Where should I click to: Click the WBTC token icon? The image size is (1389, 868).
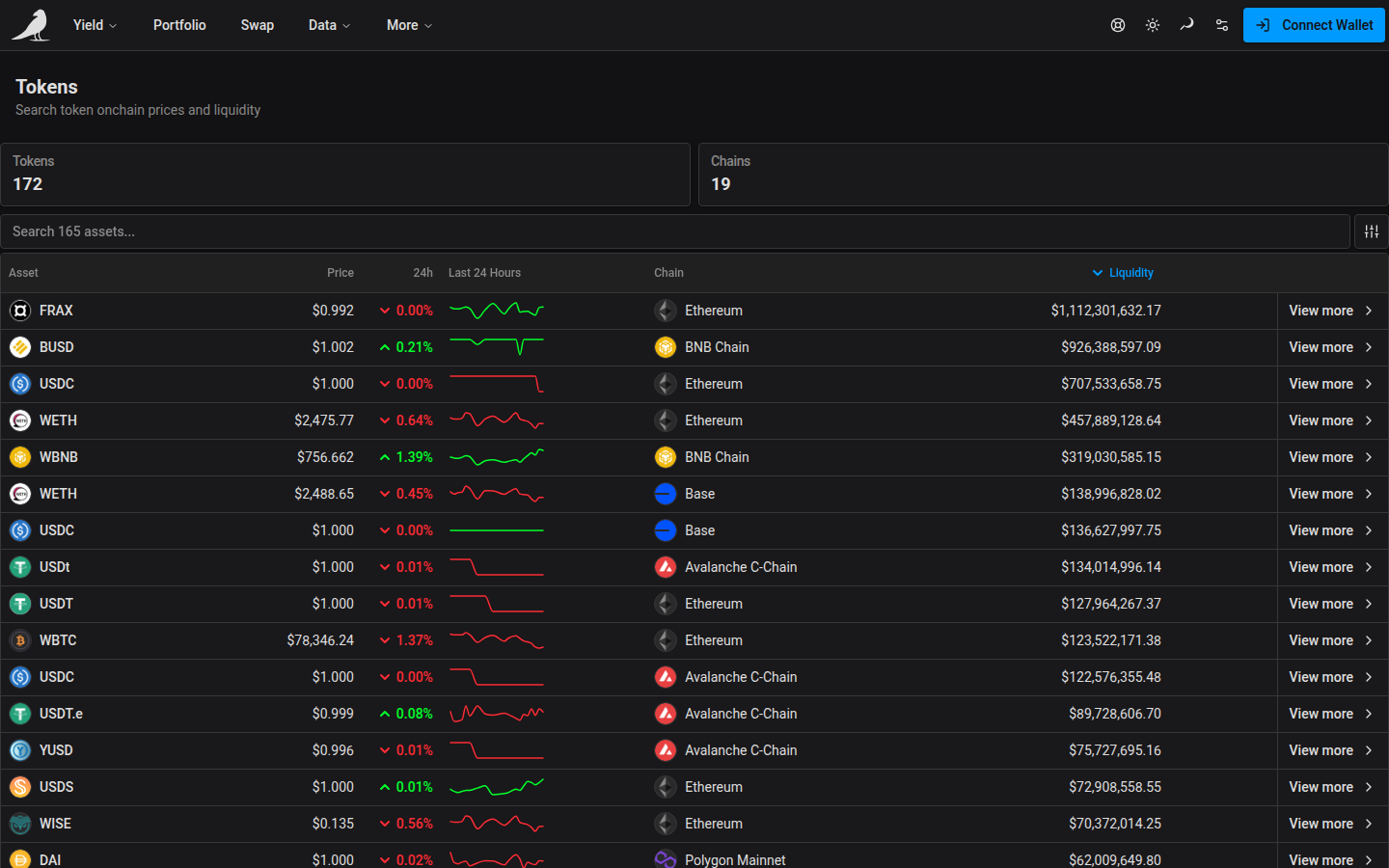click(20, 640)
